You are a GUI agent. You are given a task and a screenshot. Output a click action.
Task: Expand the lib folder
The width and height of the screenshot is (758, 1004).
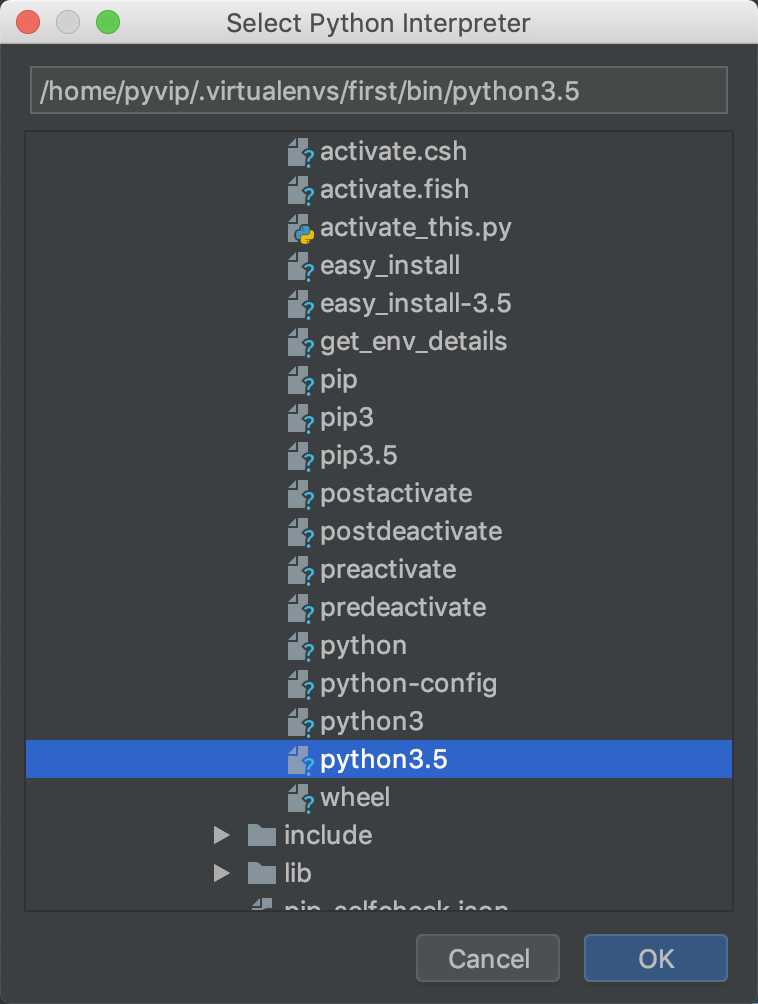(x=222, y=873)
